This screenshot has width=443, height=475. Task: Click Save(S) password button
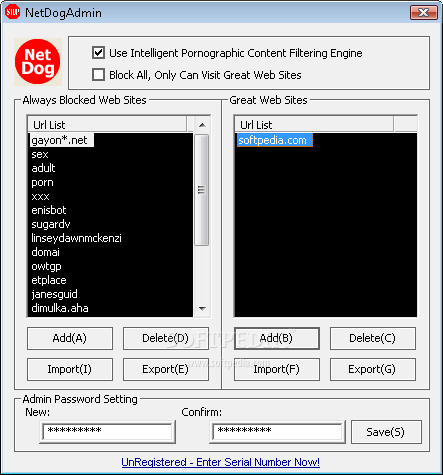point(386,432)
